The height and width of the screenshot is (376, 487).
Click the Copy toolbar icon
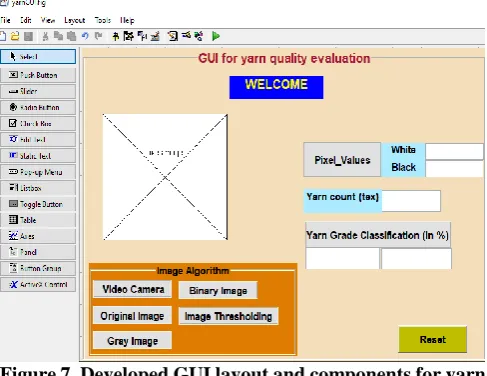58,36
